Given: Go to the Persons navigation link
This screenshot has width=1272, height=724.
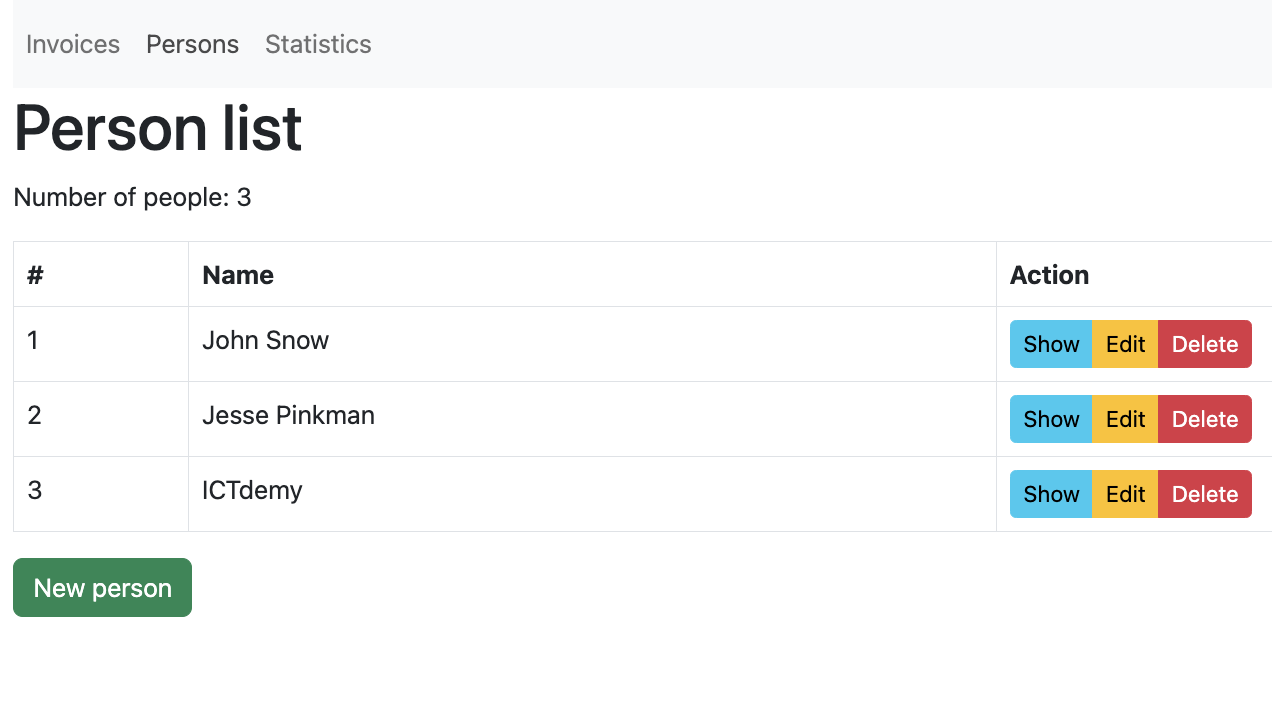Looking at the screenshot, I should 192,44.
